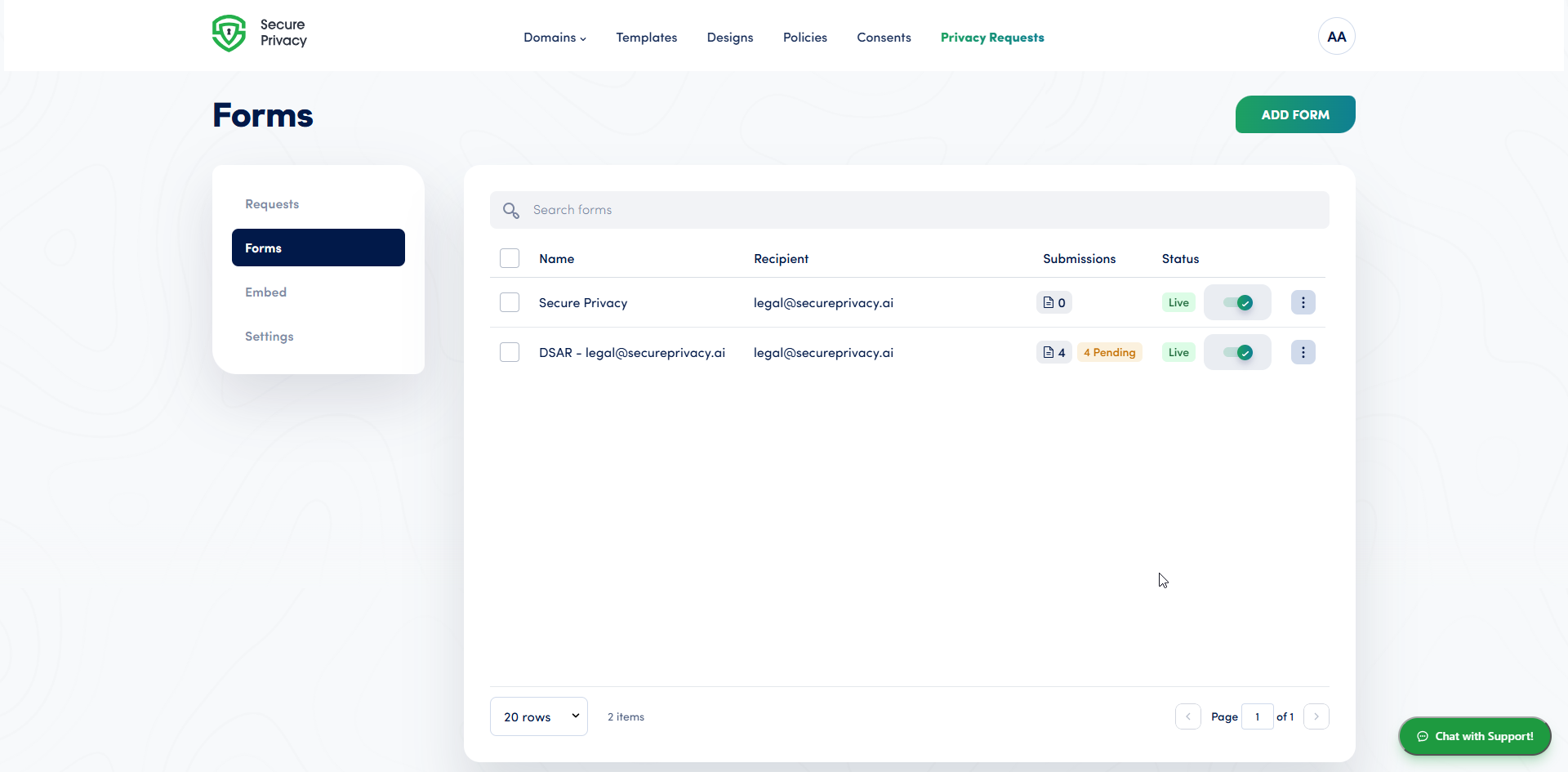1568x772 pixels.
Task: Open the Designs nav item
Action: [730, 38]
